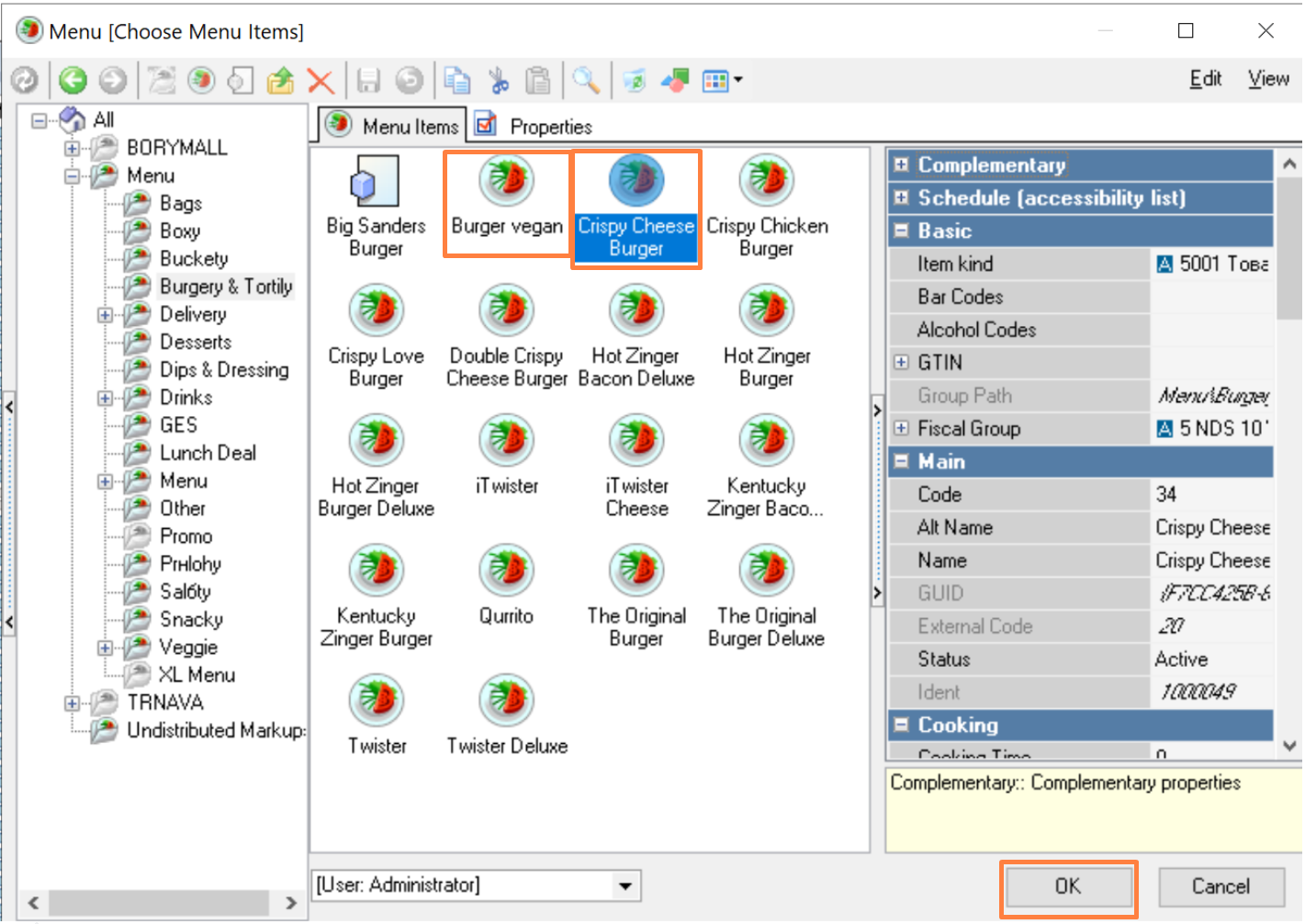Expand the Complementary property section
1305x924 pixels.
point(901,165)
